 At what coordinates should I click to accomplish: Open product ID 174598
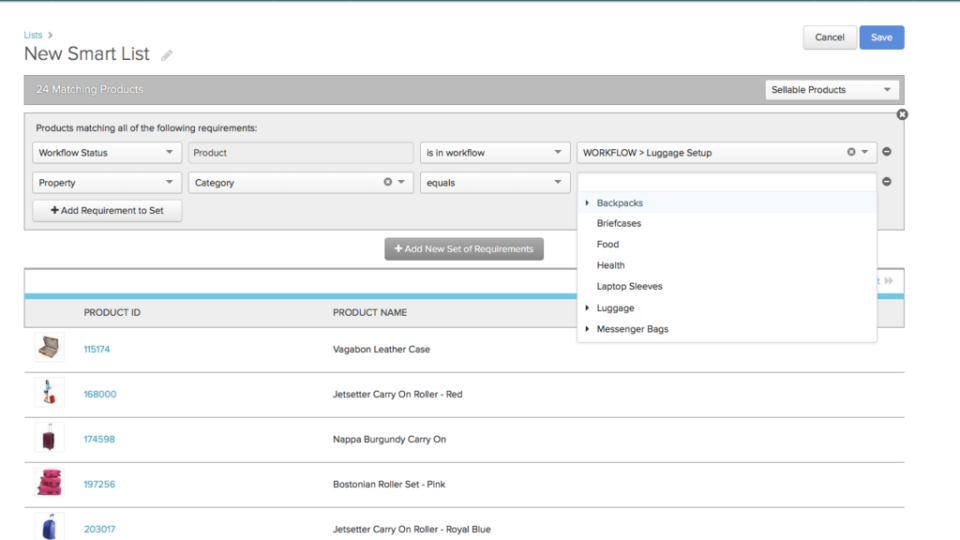point(99,439)
